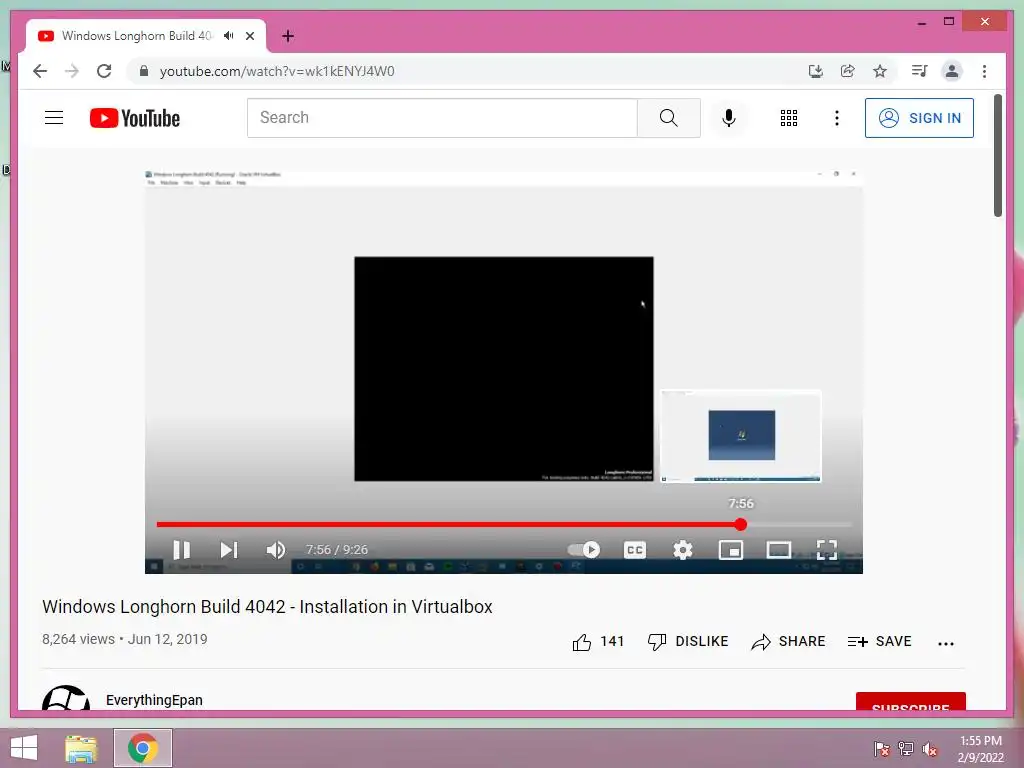
Task: Open the network tray icon
Action: (906, 749)
